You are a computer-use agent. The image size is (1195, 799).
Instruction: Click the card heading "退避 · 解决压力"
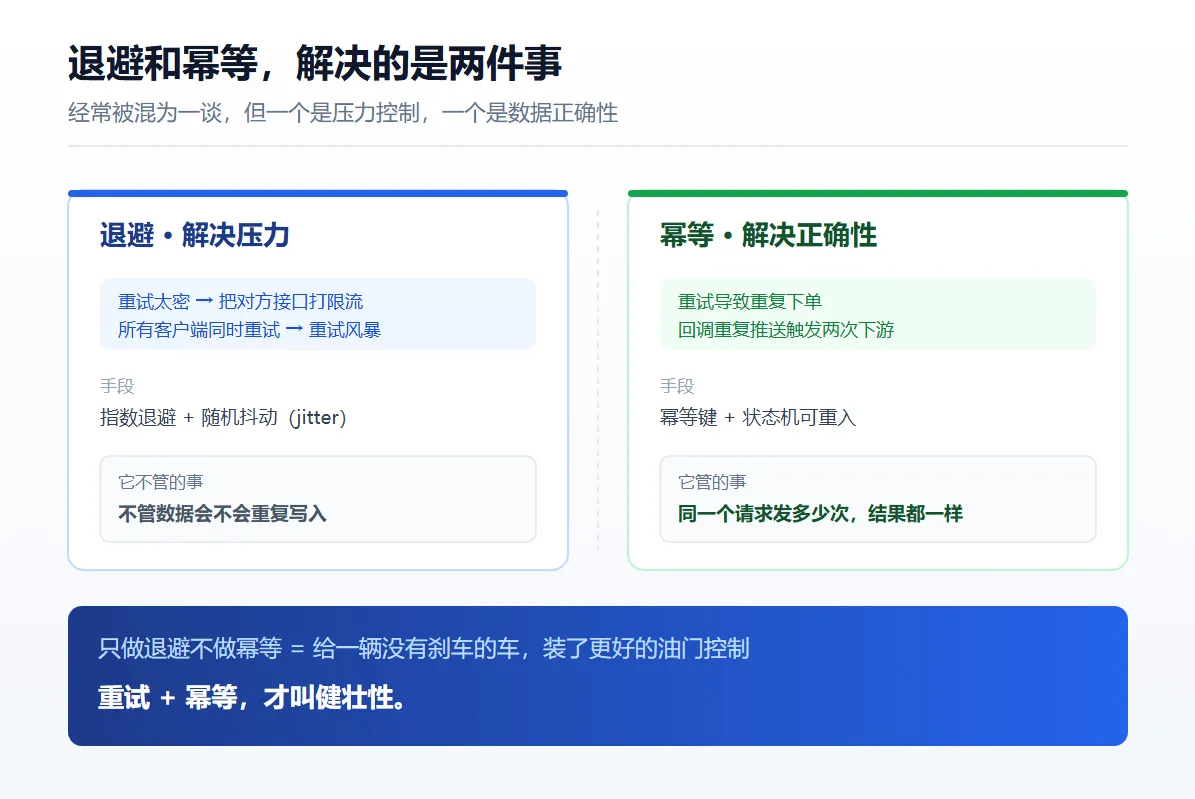click(194, 235)
